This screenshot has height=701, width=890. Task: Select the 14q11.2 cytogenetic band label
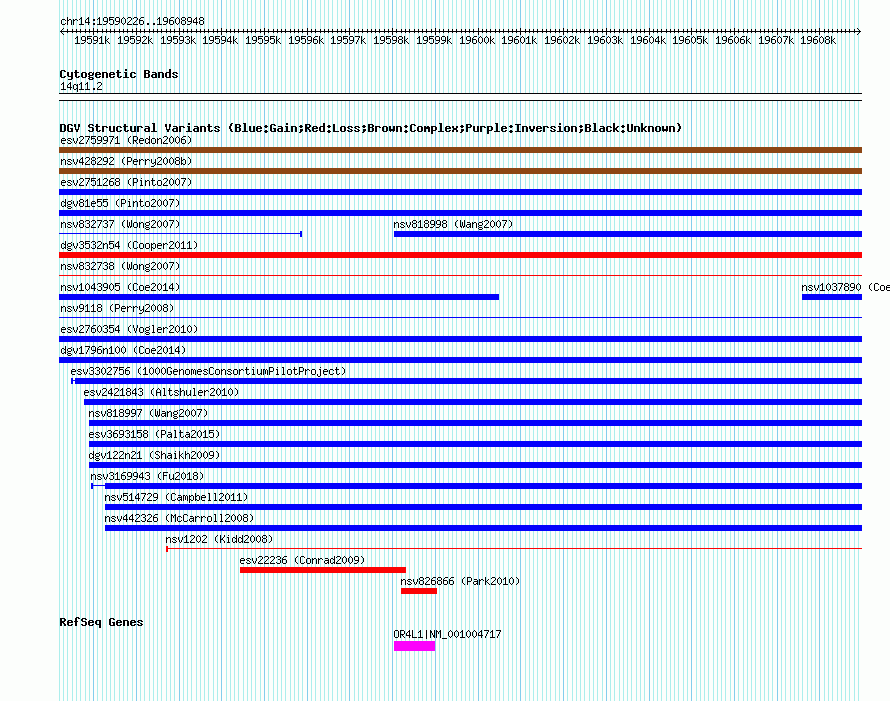(x=81, y=86)
